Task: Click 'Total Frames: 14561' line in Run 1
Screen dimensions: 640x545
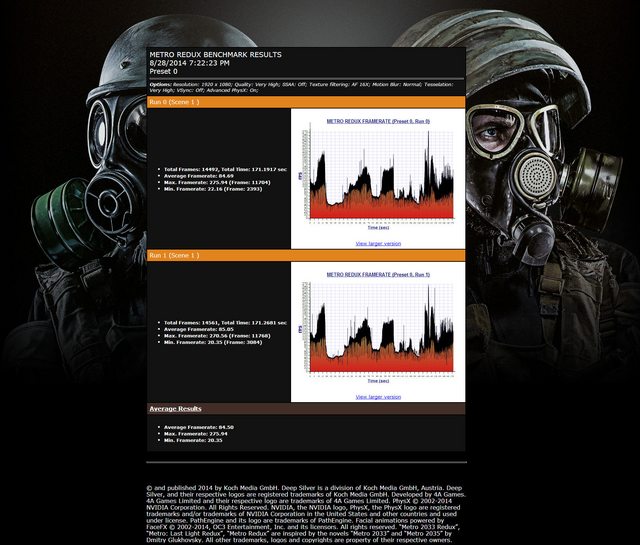Action: point(225,323)
